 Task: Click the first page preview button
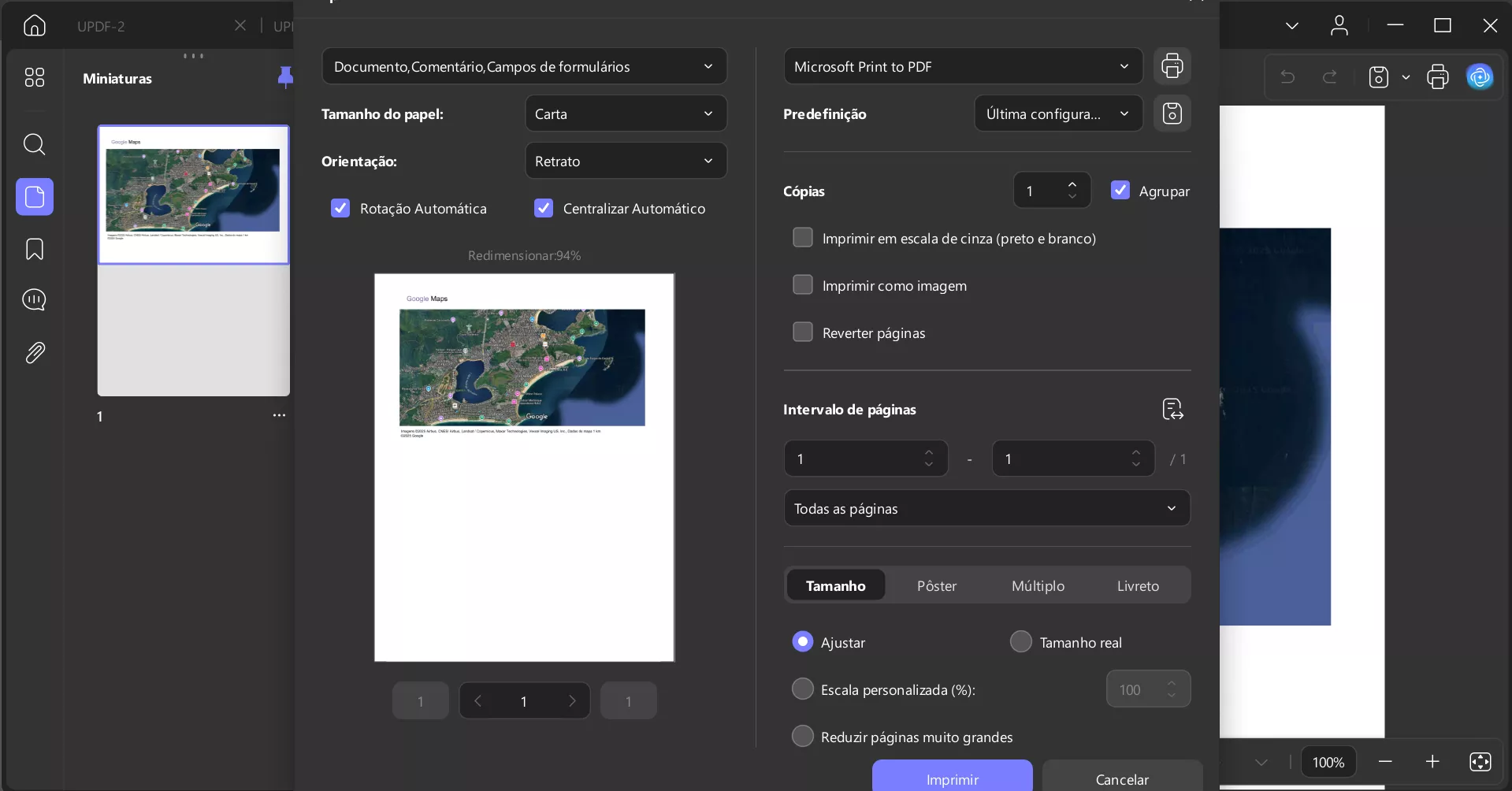click(x=421, y=701)
